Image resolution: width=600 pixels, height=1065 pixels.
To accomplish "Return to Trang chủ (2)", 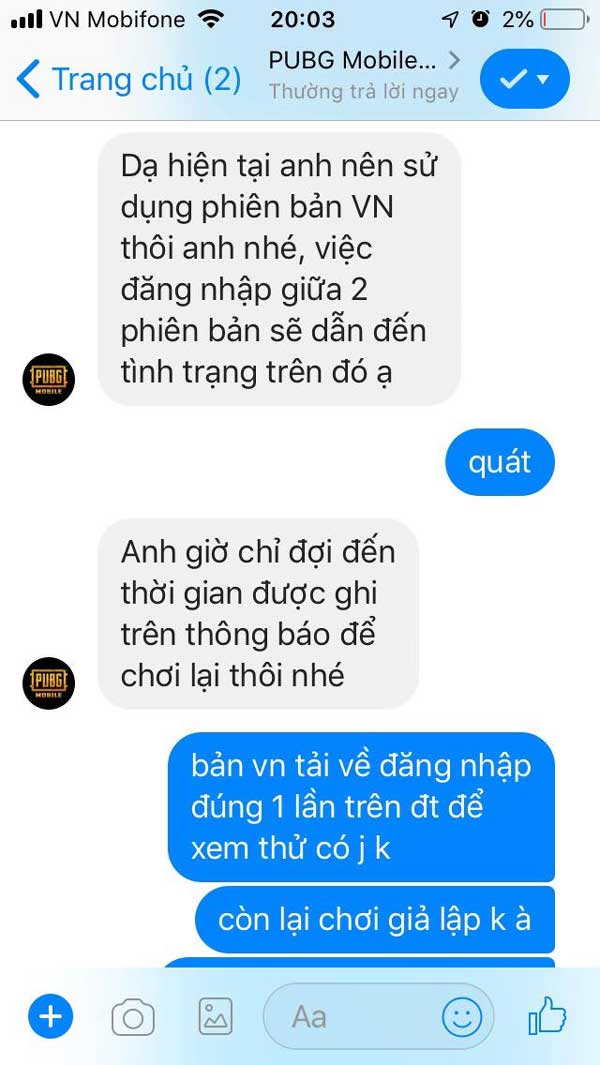I will (128, 79).
